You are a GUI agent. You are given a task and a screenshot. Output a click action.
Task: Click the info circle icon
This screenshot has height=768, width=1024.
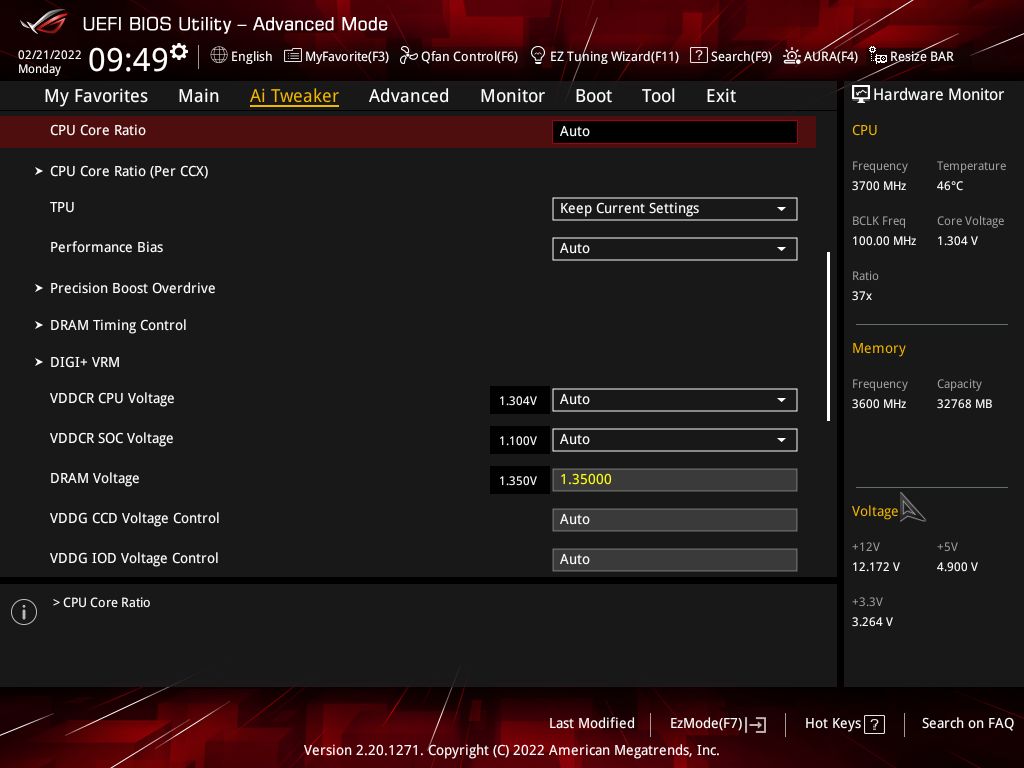pyautogui.click(x=24, y=612)
